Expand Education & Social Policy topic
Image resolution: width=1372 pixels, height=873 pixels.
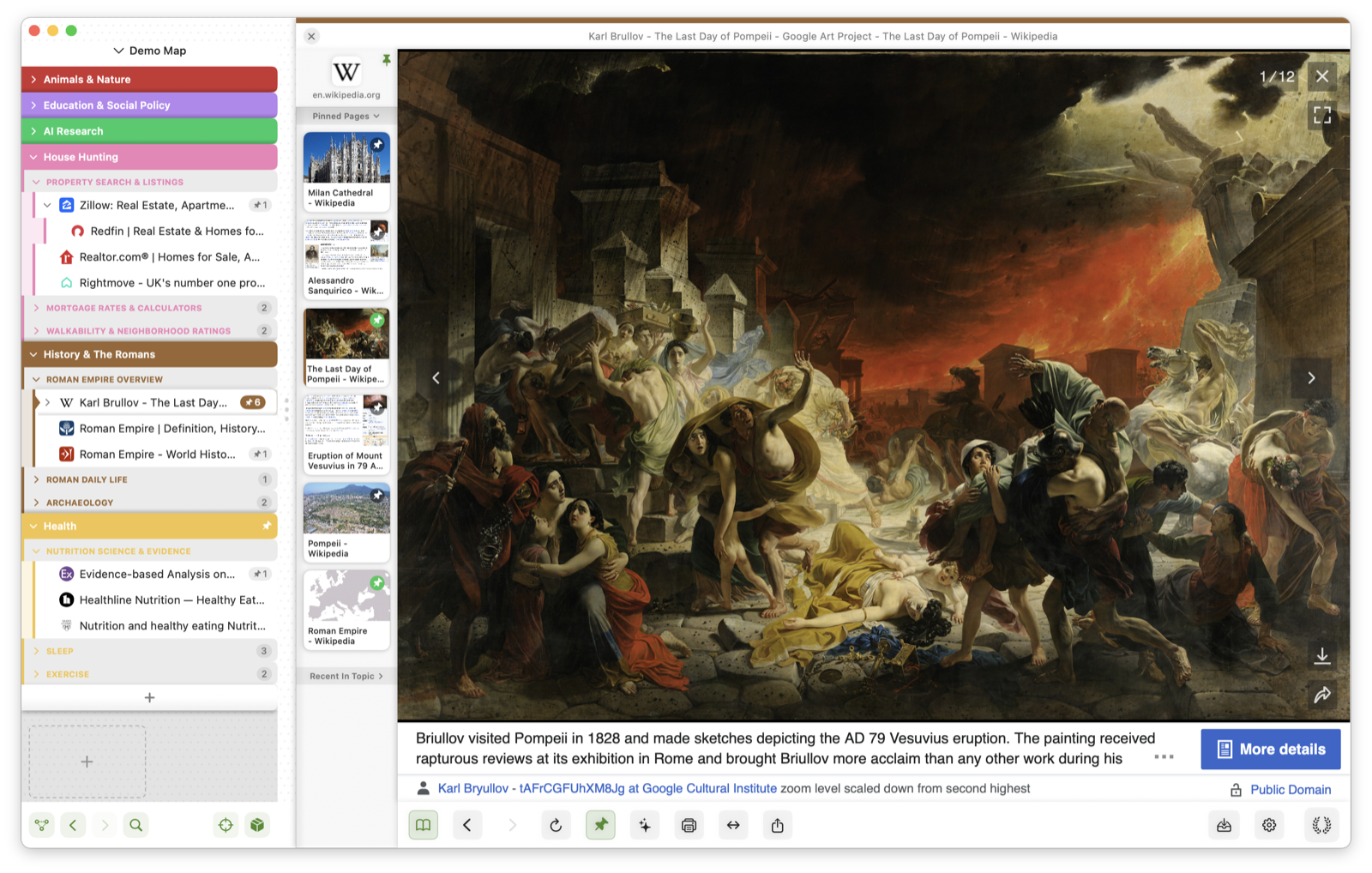33,105
